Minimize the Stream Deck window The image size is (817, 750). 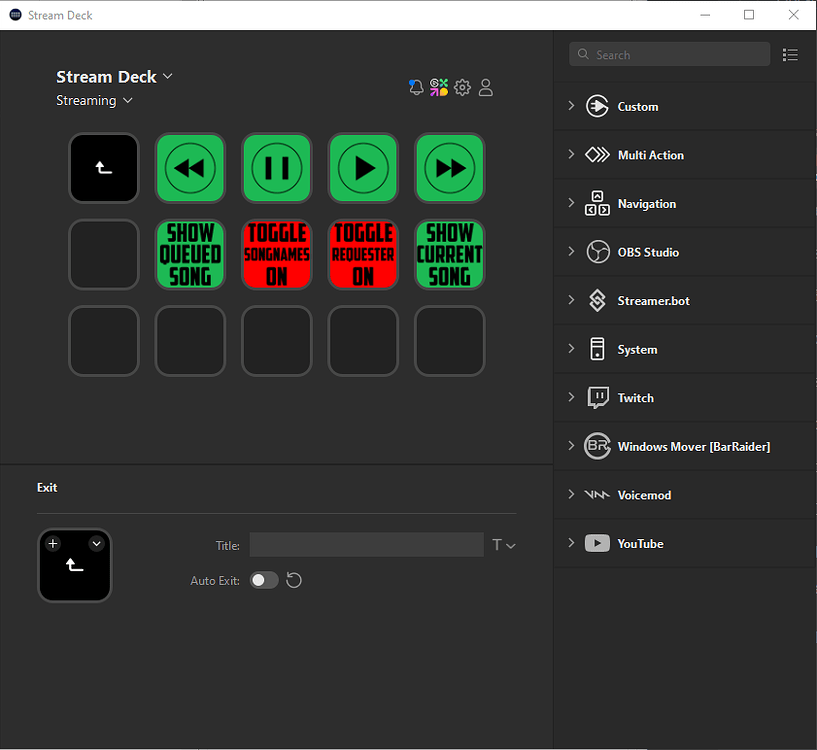(x=705, y=15)
